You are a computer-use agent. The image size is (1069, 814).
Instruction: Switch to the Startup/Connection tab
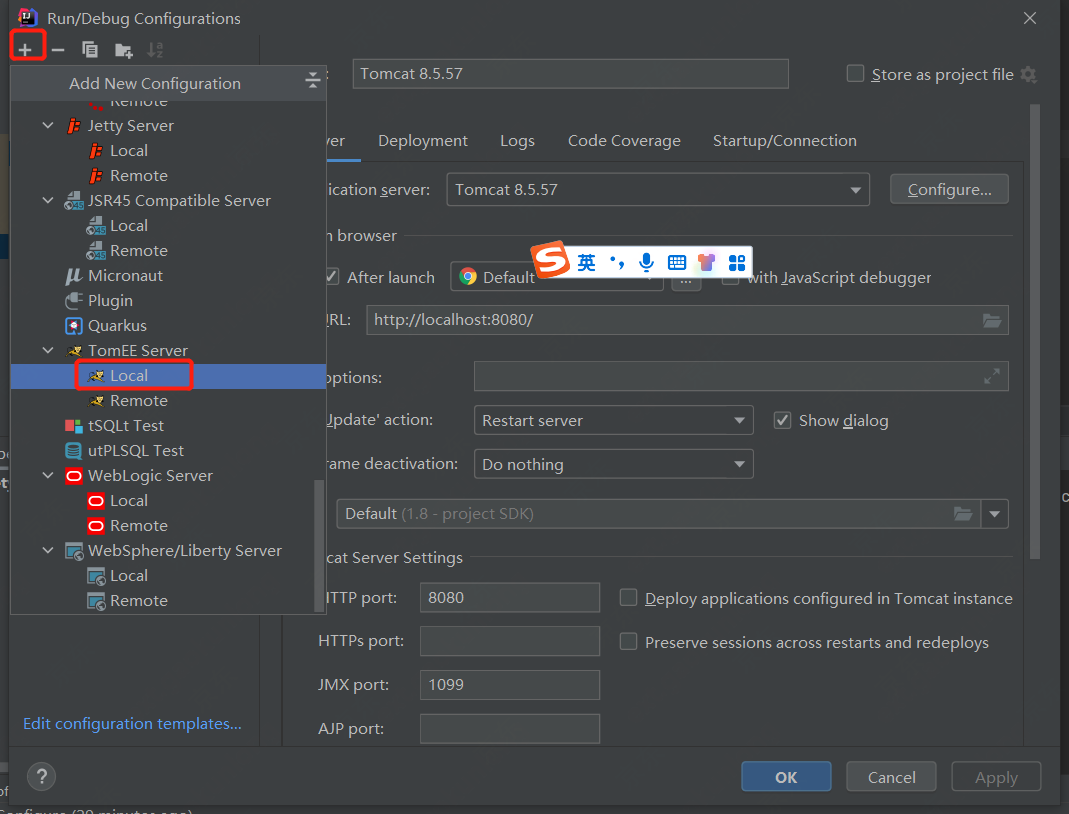pyautogui.click(x=785, y=140)
